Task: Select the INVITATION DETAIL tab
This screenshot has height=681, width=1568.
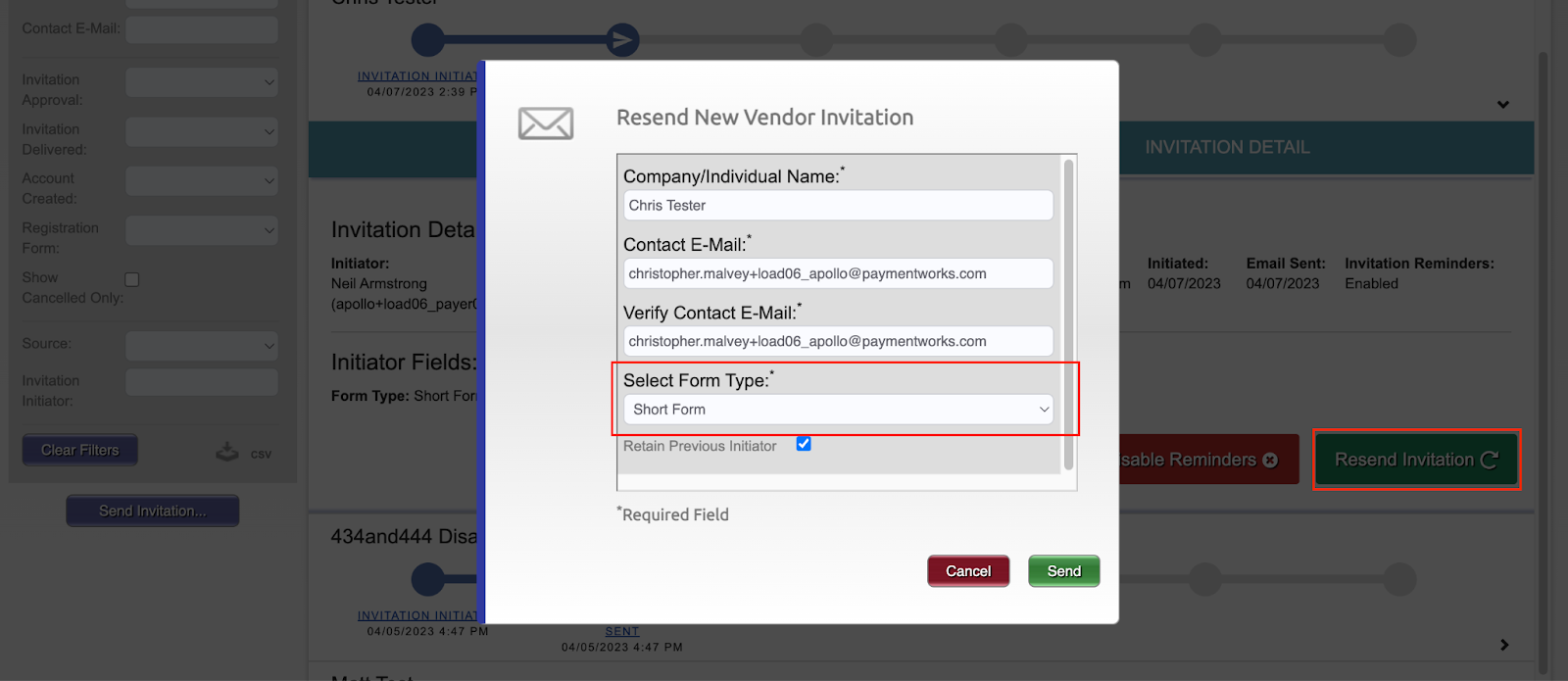Action: click(1227, 148)
